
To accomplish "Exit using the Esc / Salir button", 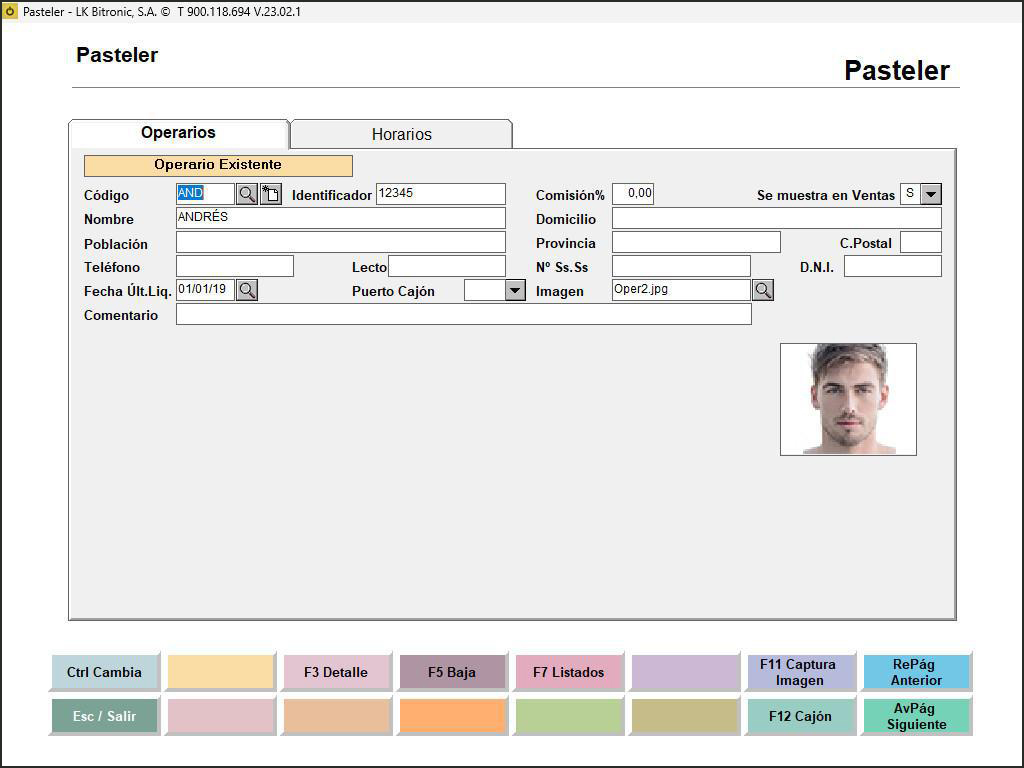I will tap(104, 716).
